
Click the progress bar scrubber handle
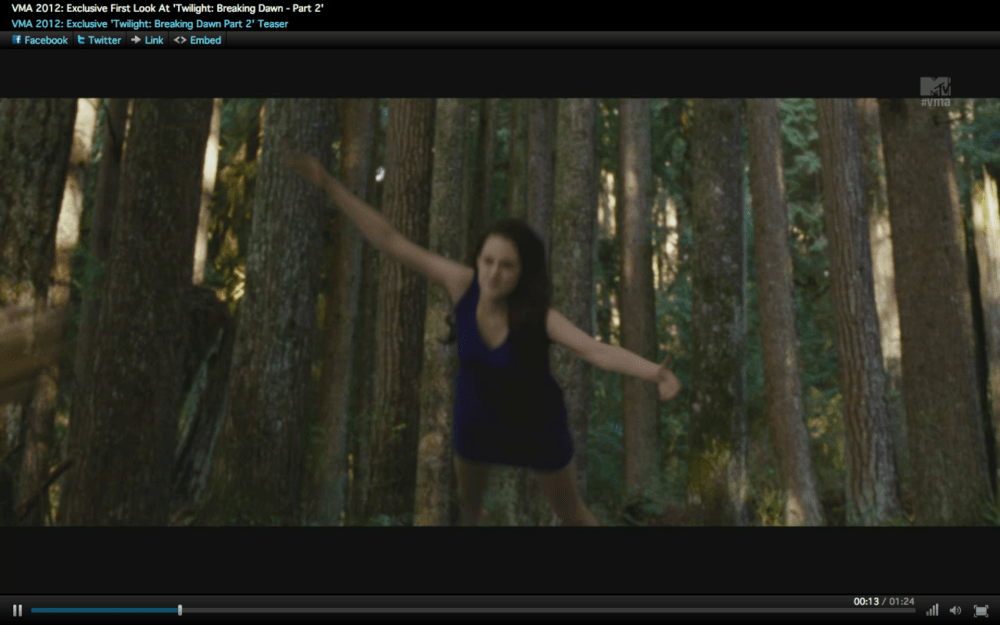pos(180,610)
